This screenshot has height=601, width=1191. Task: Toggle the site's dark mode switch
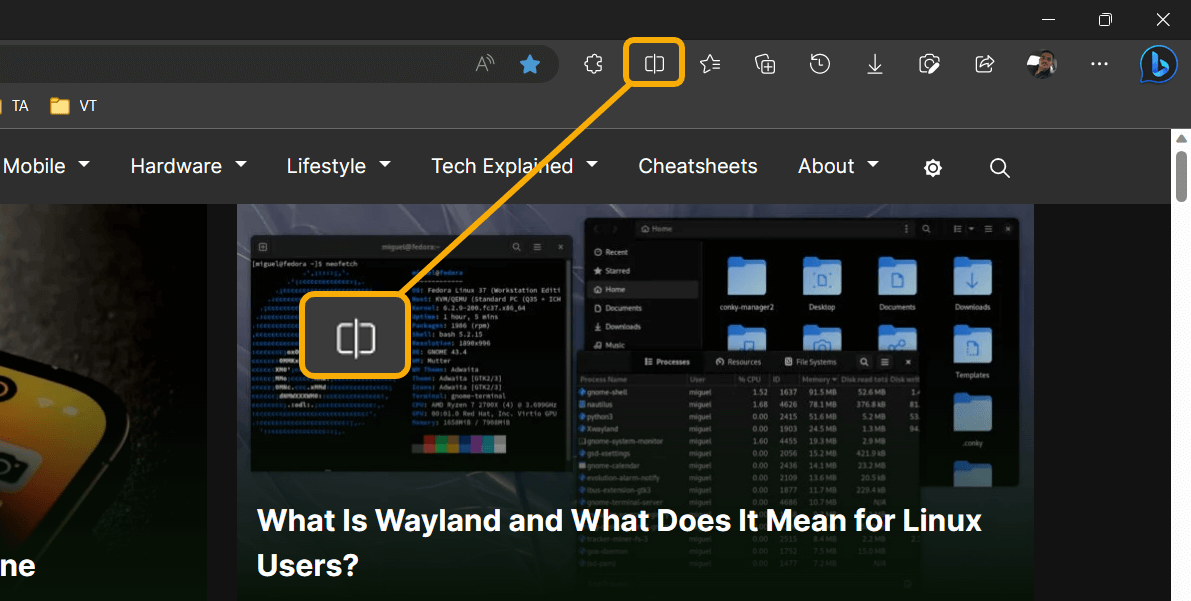coord(932,167)
